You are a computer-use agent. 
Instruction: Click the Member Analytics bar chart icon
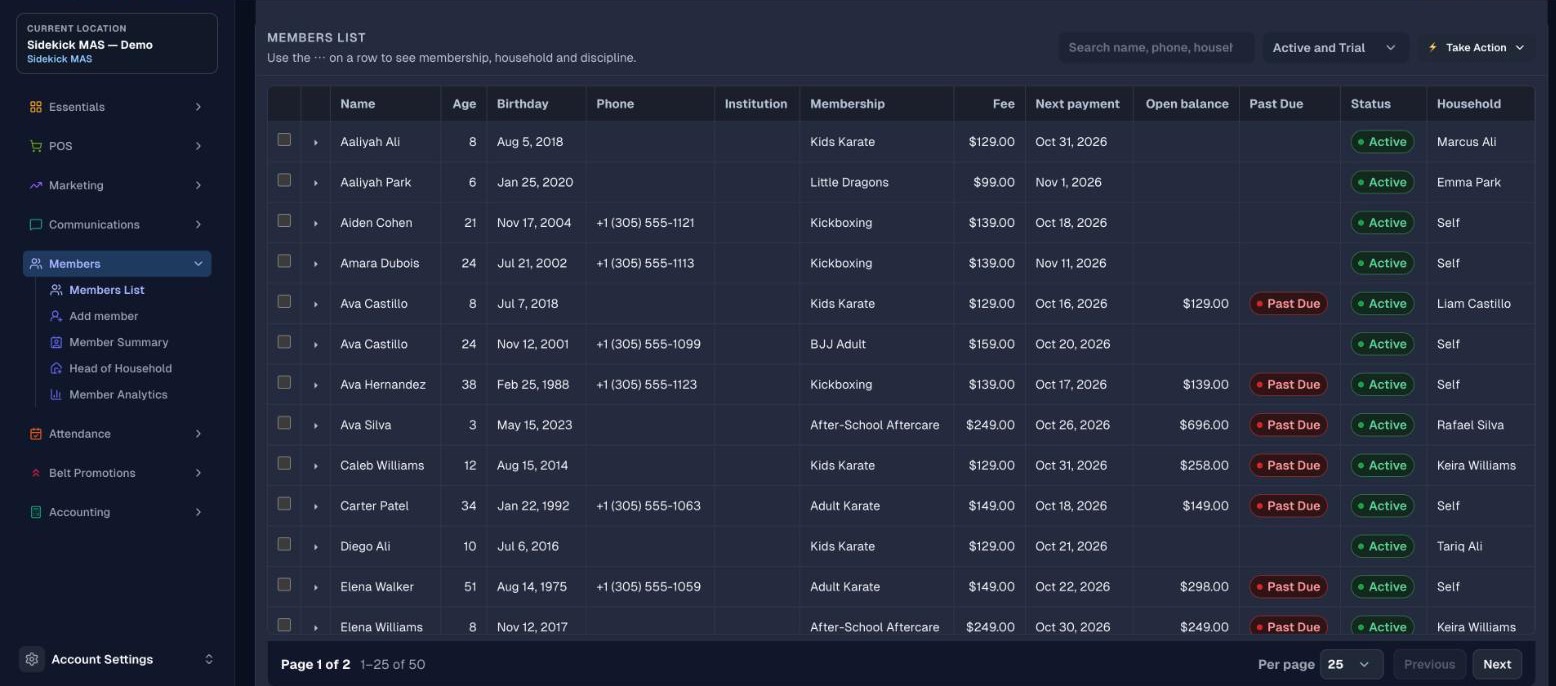point(56,394)
